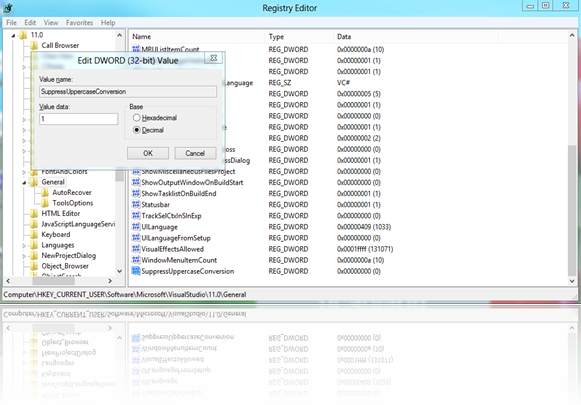Open the File menu
Screen dimensions: 581x405
point(11,23)
